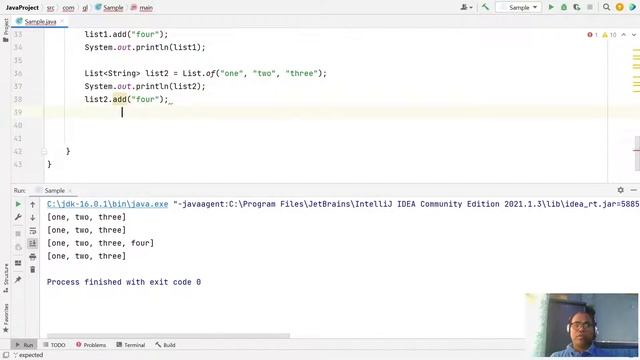The height and width of the screenshot is (360, 640).
Task: Click the console horizontal scrollbar
Action: [x=168, y=336]
